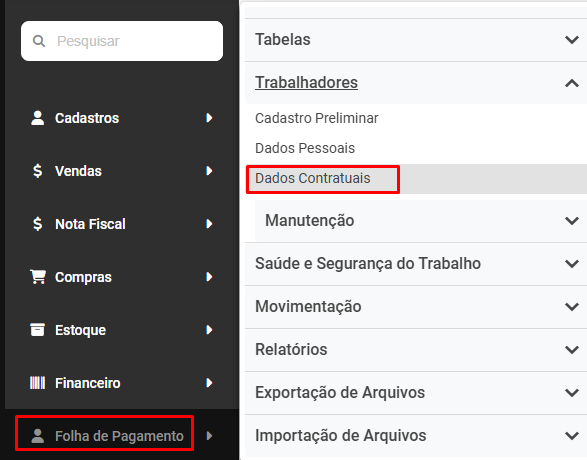
Task: Expand Saúde e Segurança do Trabalho chevron
Action: 572,264
